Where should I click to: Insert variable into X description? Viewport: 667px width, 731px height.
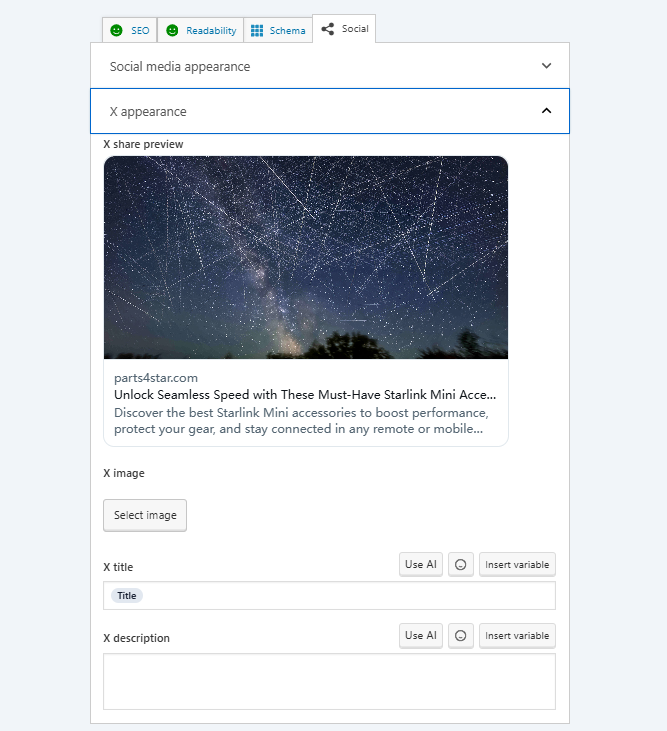click(517, 636)
